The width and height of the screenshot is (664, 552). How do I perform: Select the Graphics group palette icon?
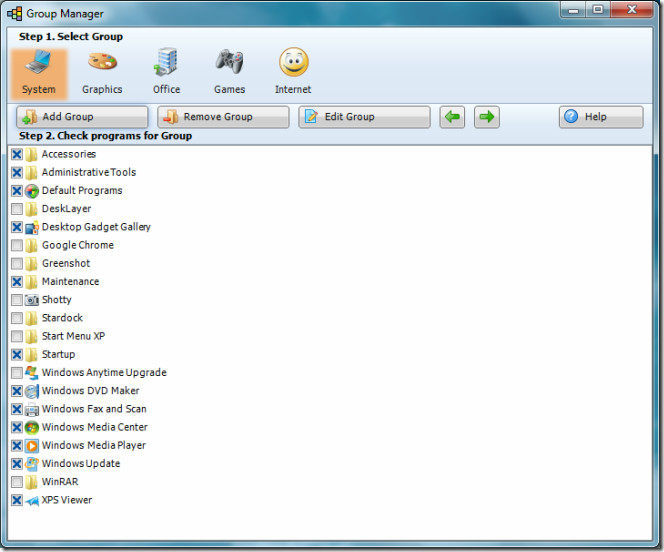coord(102,62)
